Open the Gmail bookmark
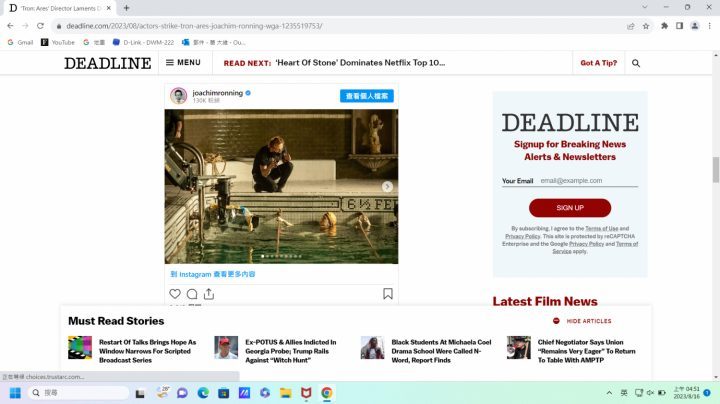Image resolution: width=720 pixels, height=404 pixels. (x=20, y=42)
